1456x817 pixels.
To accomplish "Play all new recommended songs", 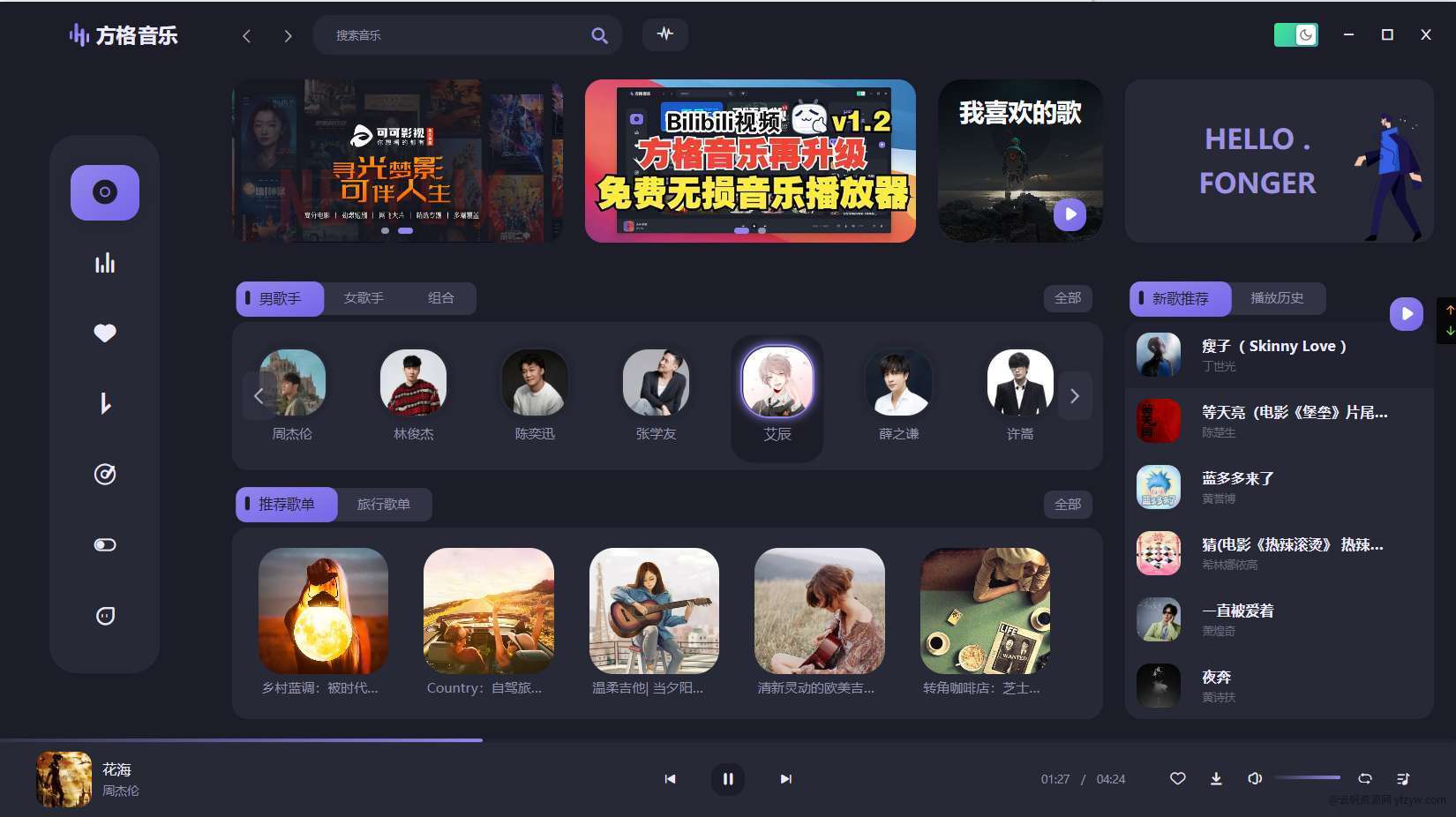I will coord(1407,314).
